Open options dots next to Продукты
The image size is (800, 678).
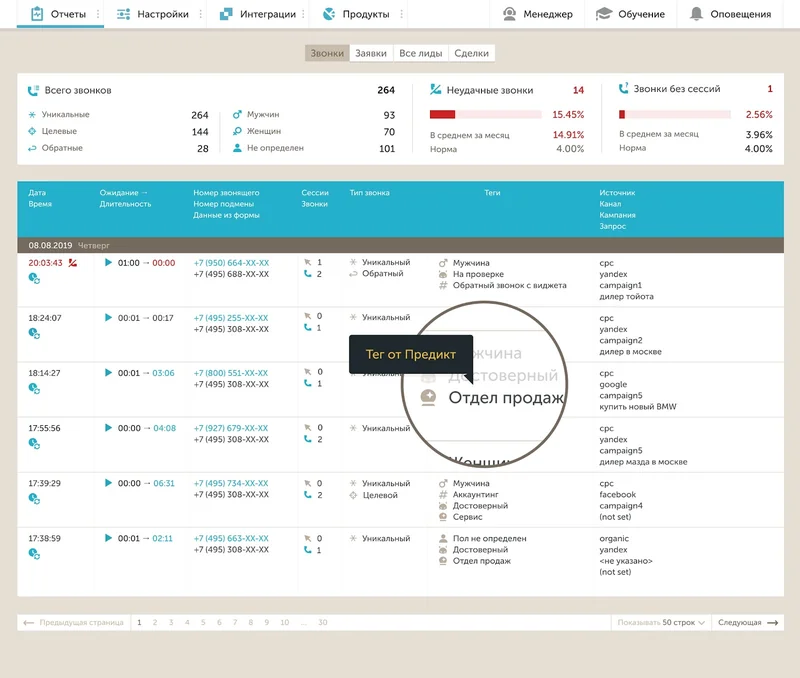coord(402,14)
